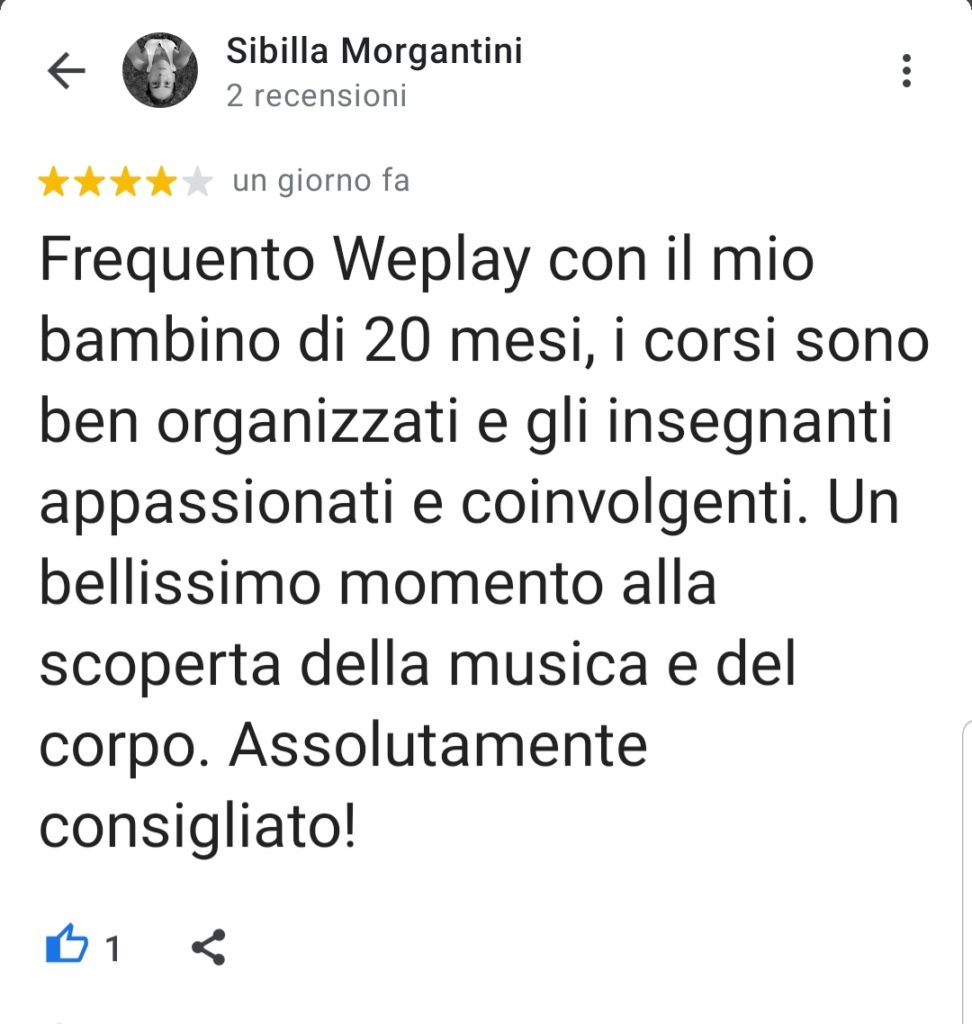
Task: Open the three-dot more options menu
Action: (906, 71)
